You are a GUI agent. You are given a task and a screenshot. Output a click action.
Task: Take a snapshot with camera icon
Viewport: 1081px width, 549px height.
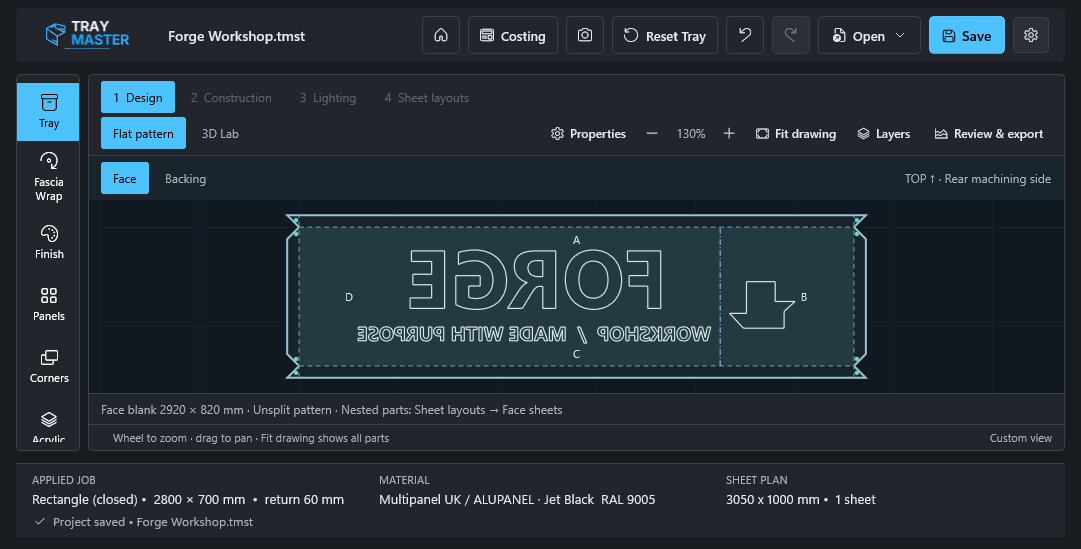point(585,35)
